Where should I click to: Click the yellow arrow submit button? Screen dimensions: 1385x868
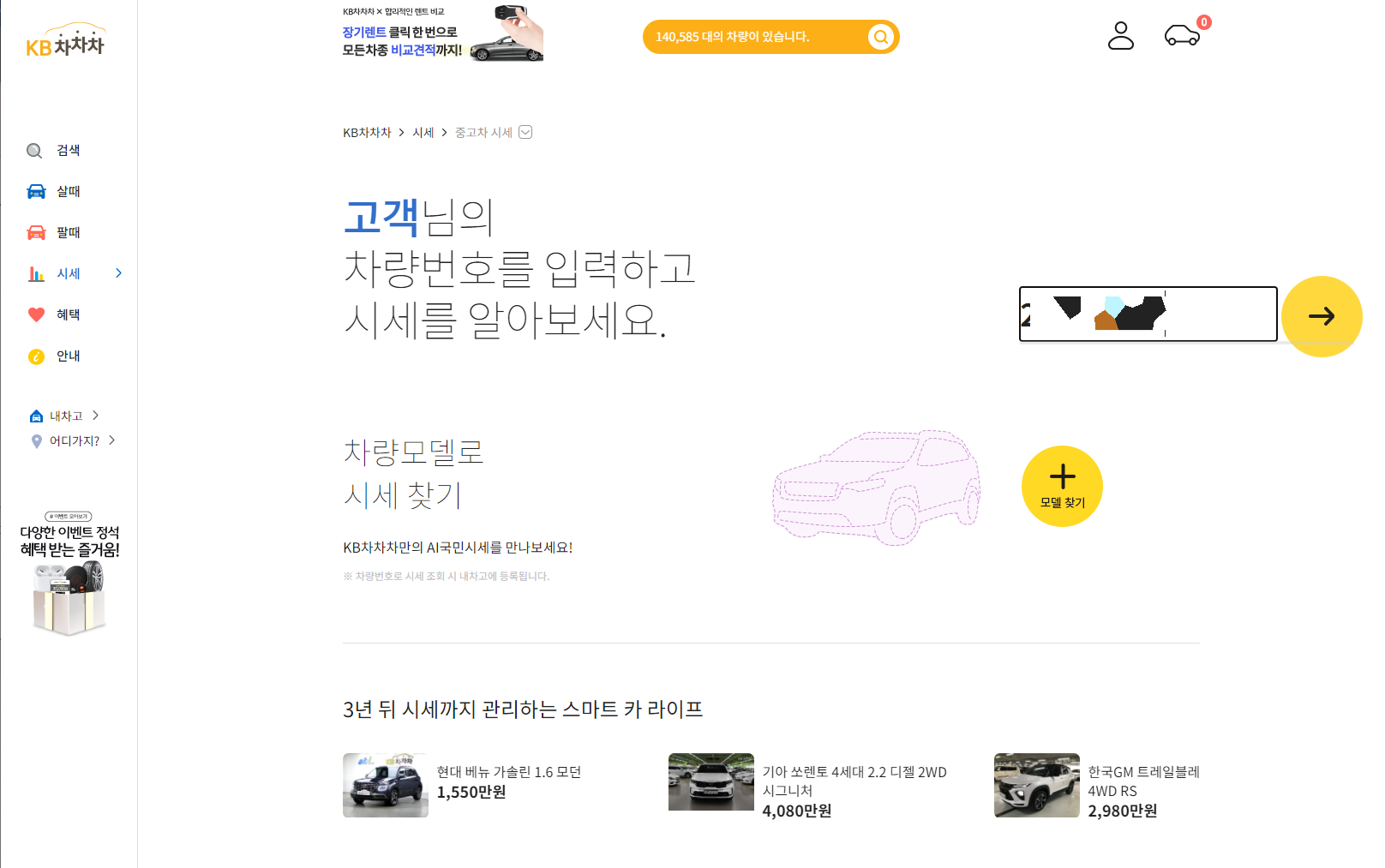(1322, 316)
